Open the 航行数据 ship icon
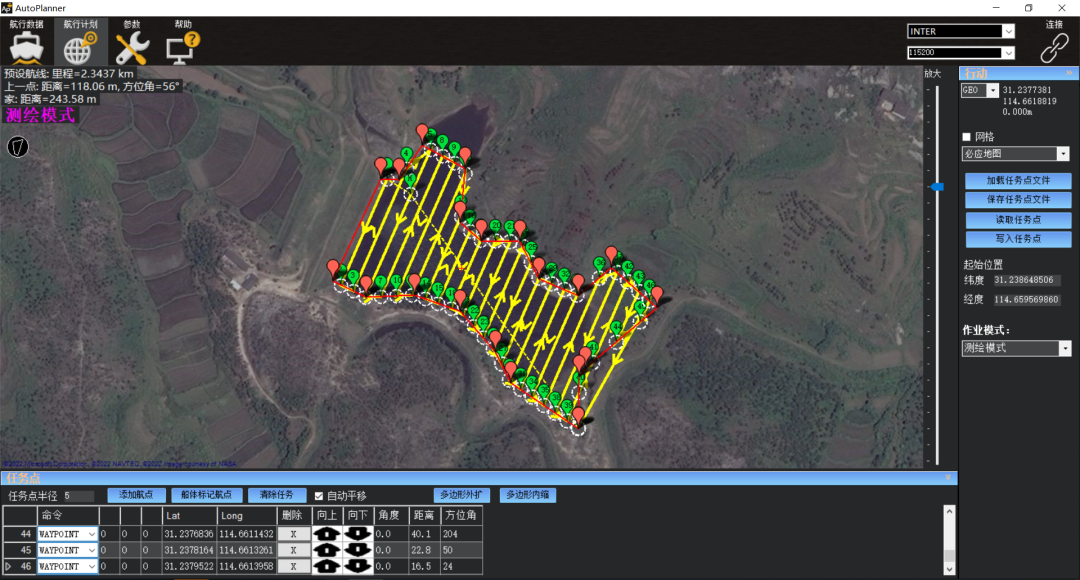 [x=27, y=47]
